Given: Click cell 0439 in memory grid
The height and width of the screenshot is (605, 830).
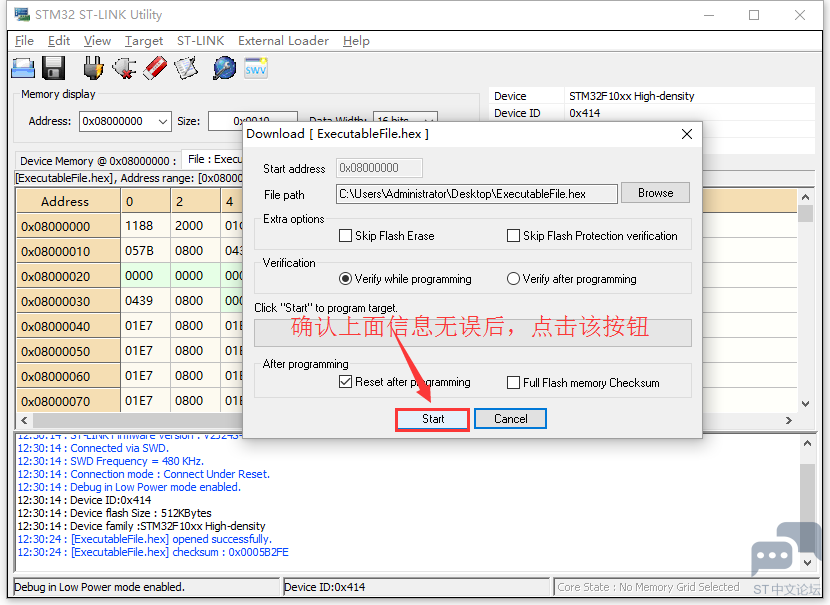Looking at the screenshot, I should (x=146, y=301).
